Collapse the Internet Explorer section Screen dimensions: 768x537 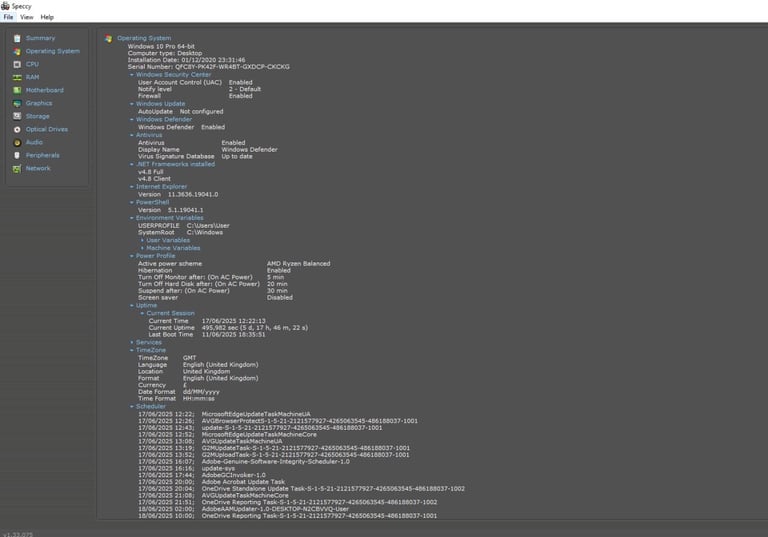[132, 187]
